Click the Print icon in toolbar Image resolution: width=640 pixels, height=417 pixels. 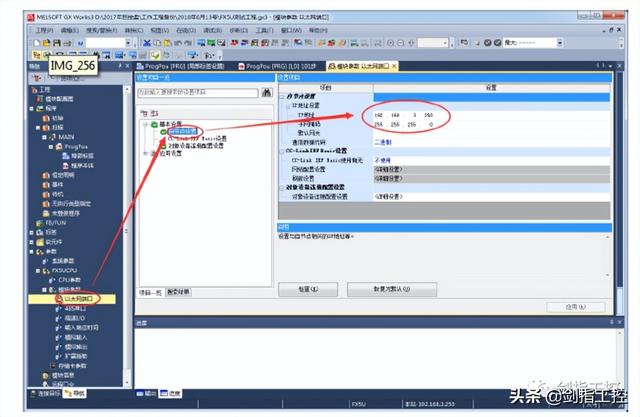(x=67, y=42)
